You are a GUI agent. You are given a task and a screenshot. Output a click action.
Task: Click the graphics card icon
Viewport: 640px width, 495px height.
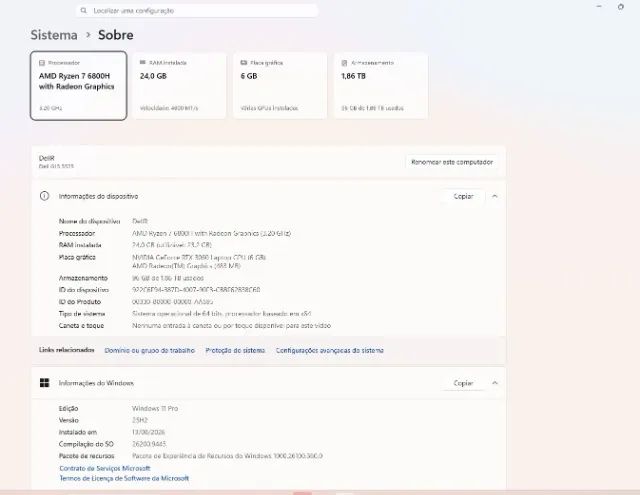(x=244, y=62)
